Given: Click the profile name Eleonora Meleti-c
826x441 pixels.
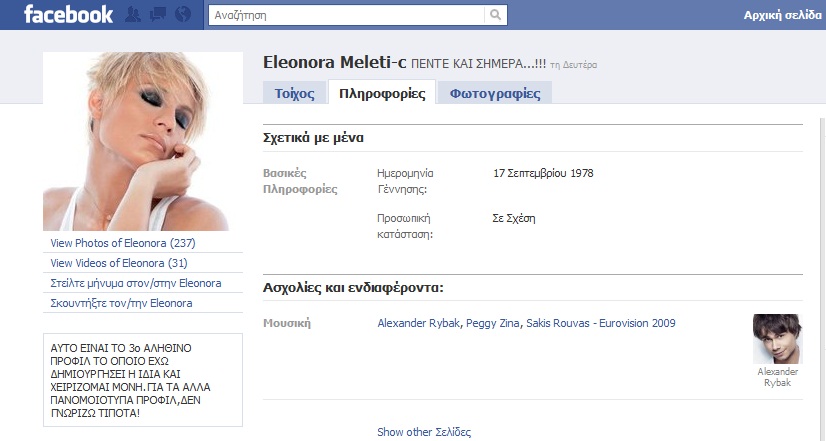Looking at the screenshot, I should pyautogui.click(x=335, y=62).
